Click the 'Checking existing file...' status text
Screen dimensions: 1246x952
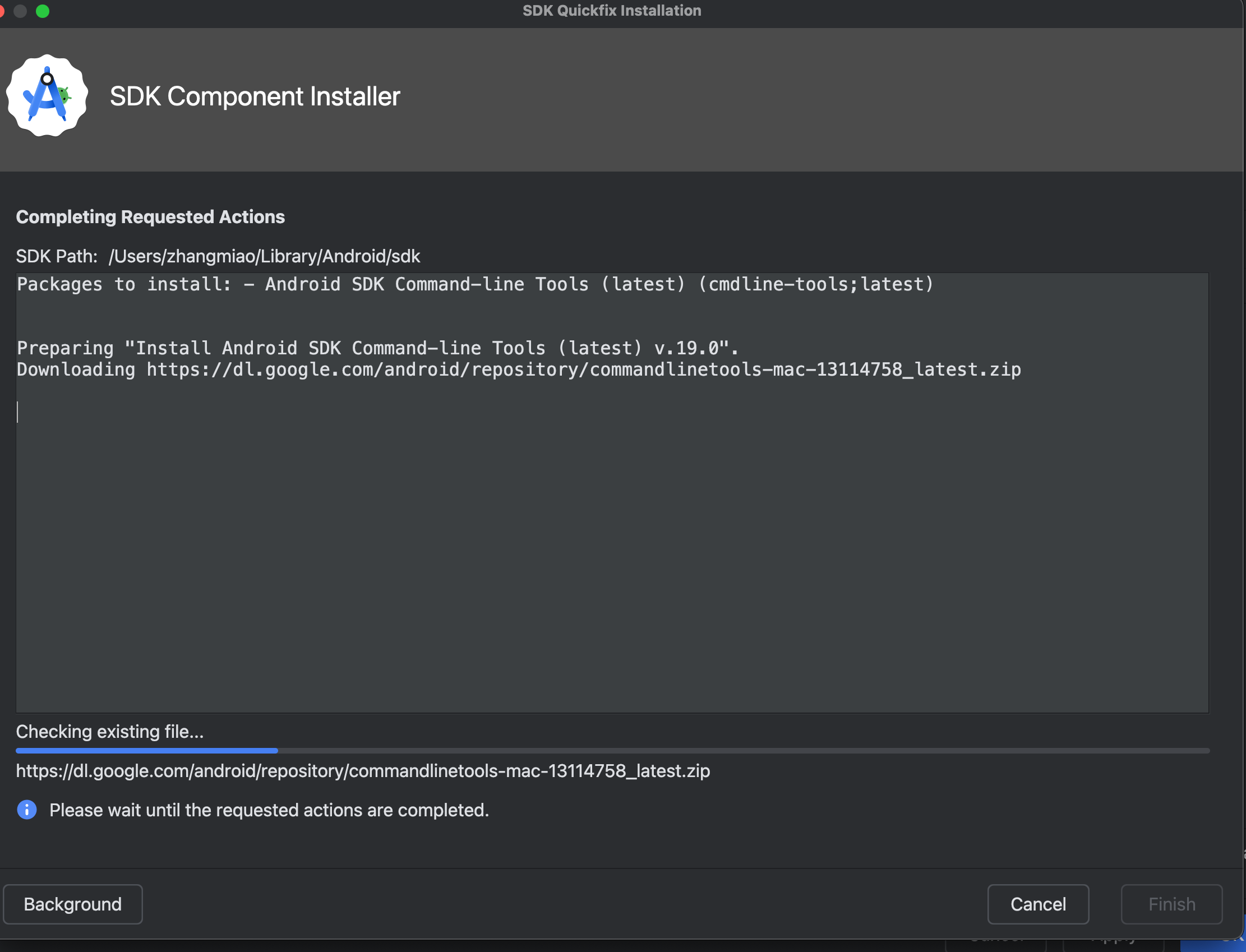(110, 732)
